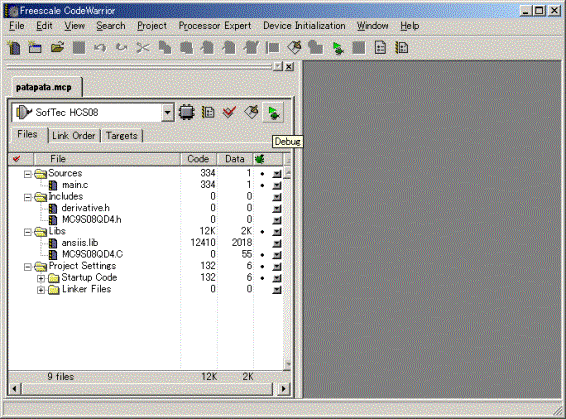Sort by the Data column header
The width and height of the screenshot is (566, 419).
point(235,159)
